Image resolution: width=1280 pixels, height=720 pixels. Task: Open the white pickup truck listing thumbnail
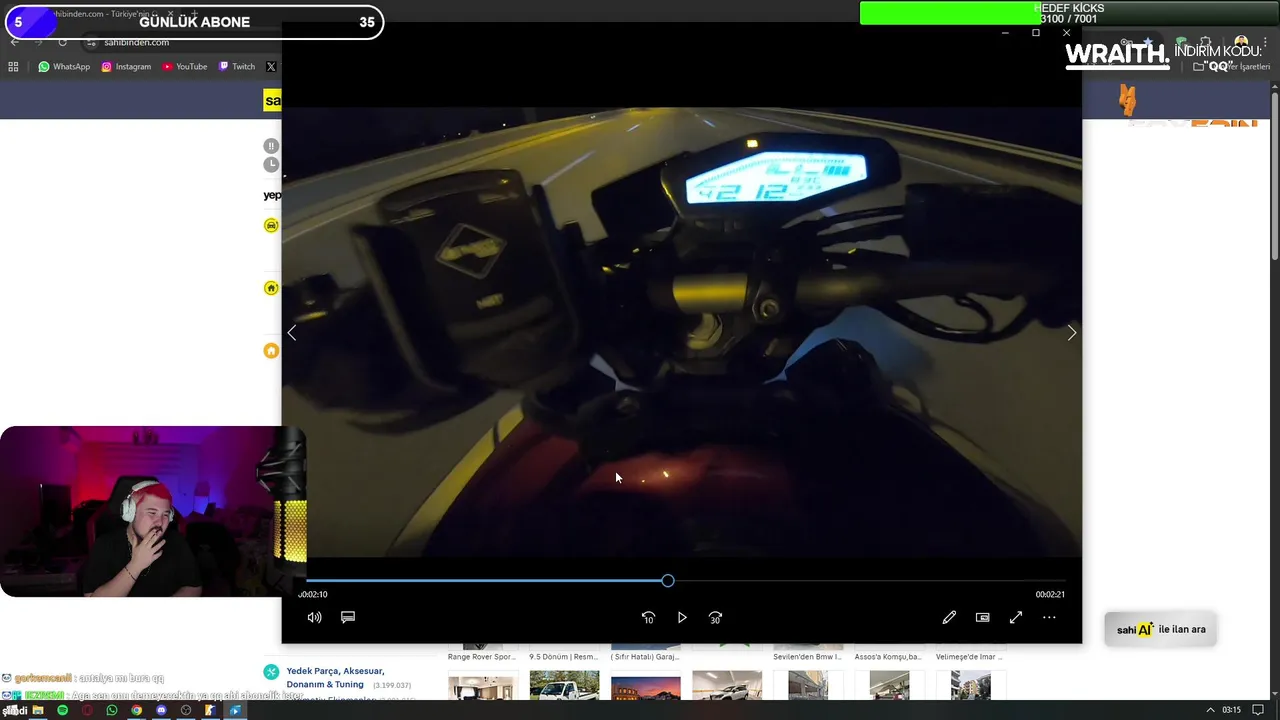[x=564, y=686]
